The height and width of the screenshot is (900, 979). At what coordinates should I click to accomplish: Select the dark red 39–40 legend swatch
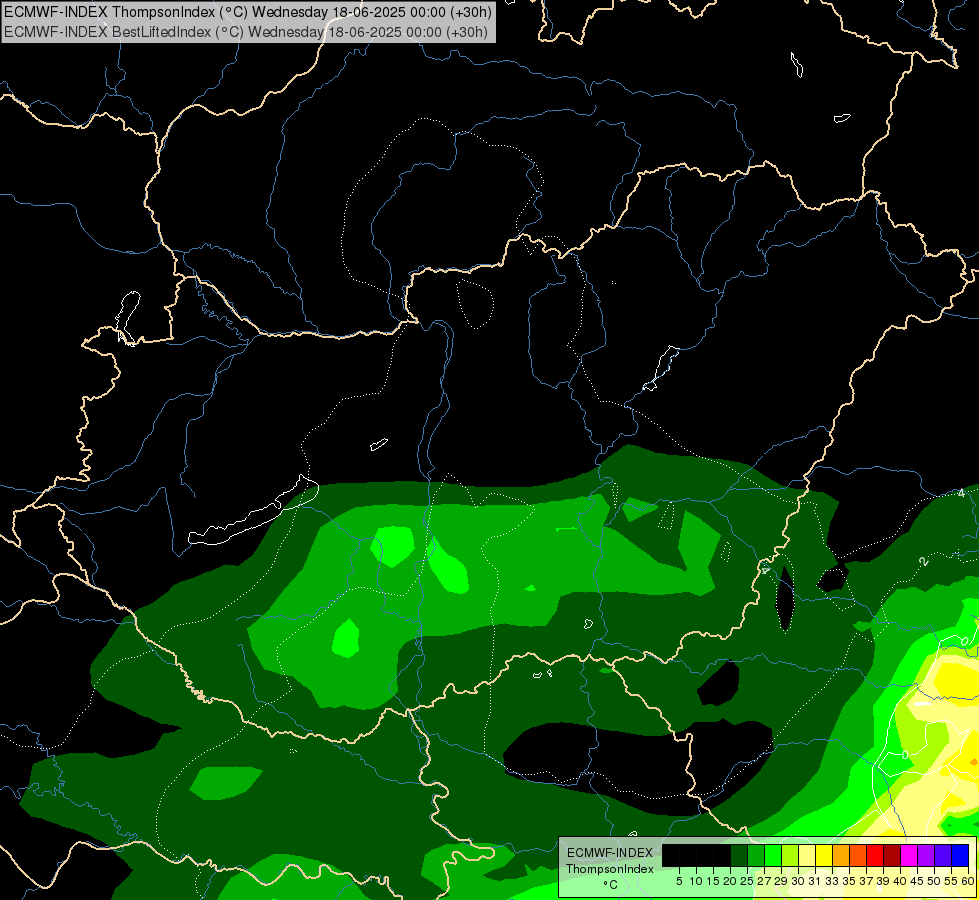pyautogui.click(x=892, y=856)
